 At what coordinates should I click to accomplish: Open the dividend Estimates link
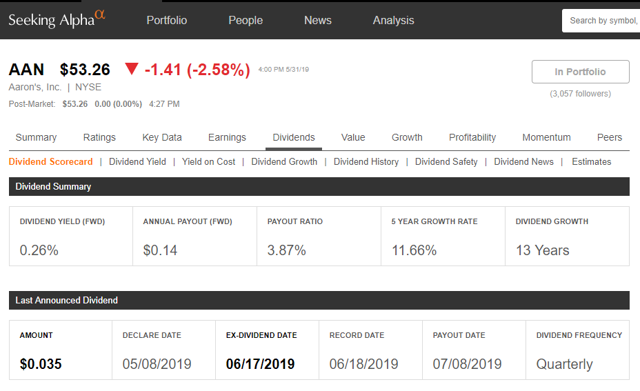point(591,162)
